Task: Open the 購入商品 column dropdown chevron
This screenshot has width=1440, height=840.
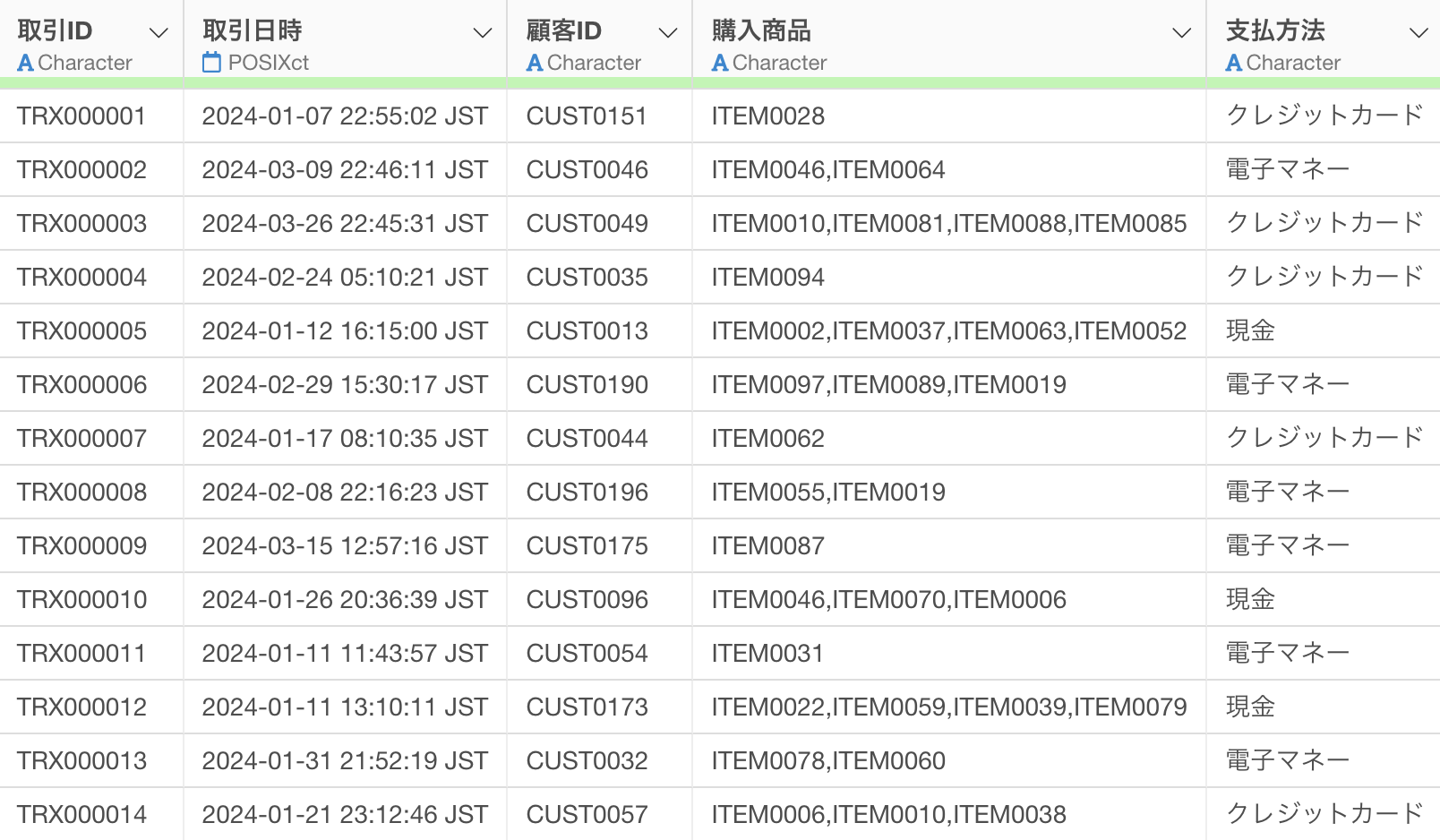Action: 1181,33
